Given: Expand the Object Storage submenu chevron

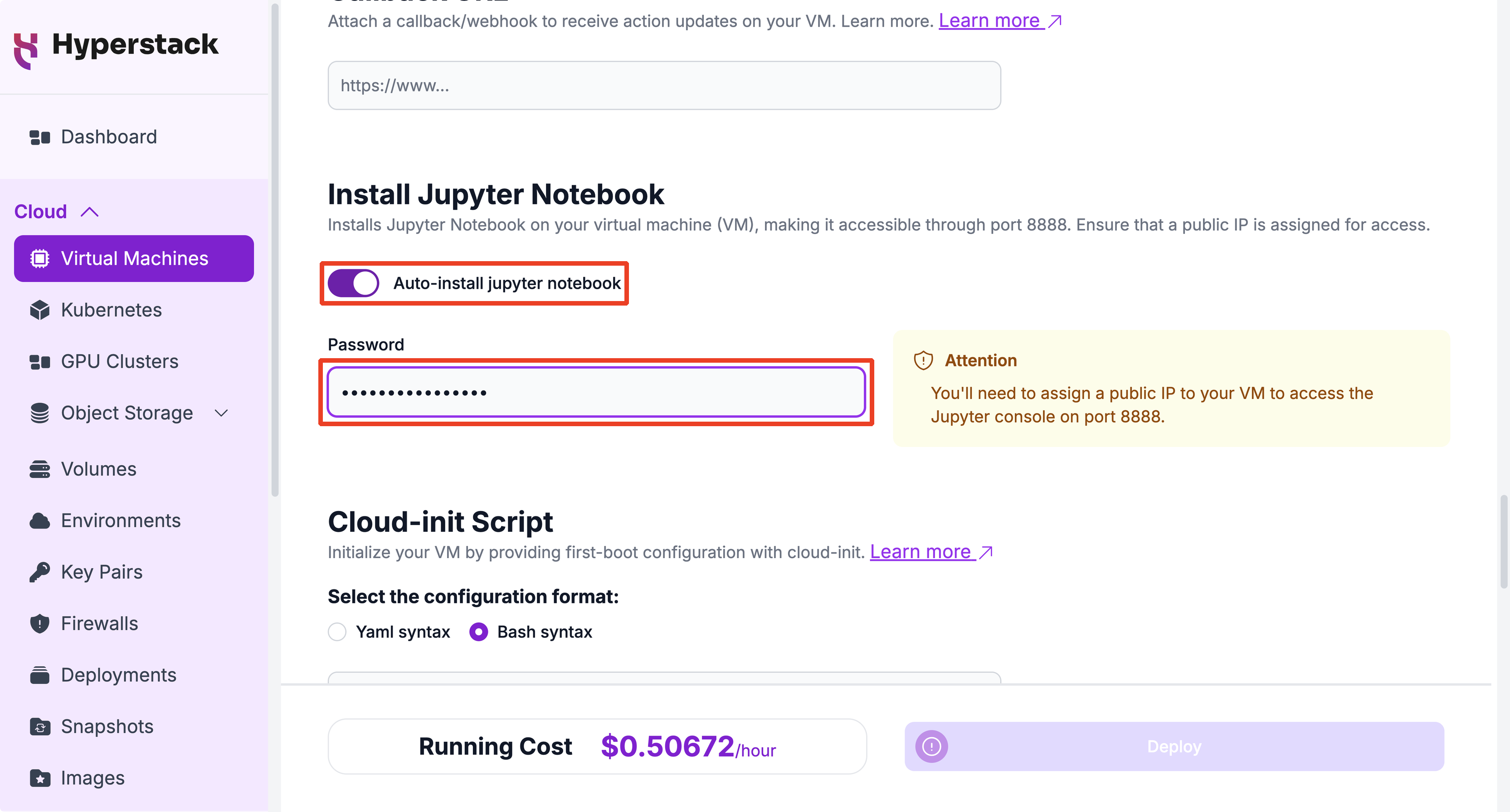Looking at the screenshot, I should point(221,413).
